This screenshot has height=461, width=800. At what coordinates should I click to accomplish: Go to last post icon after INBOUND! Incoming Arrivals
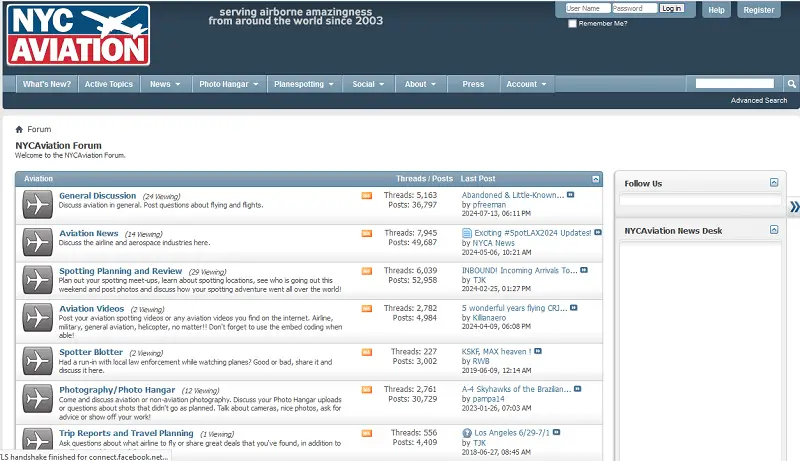[x=584, y=270]
